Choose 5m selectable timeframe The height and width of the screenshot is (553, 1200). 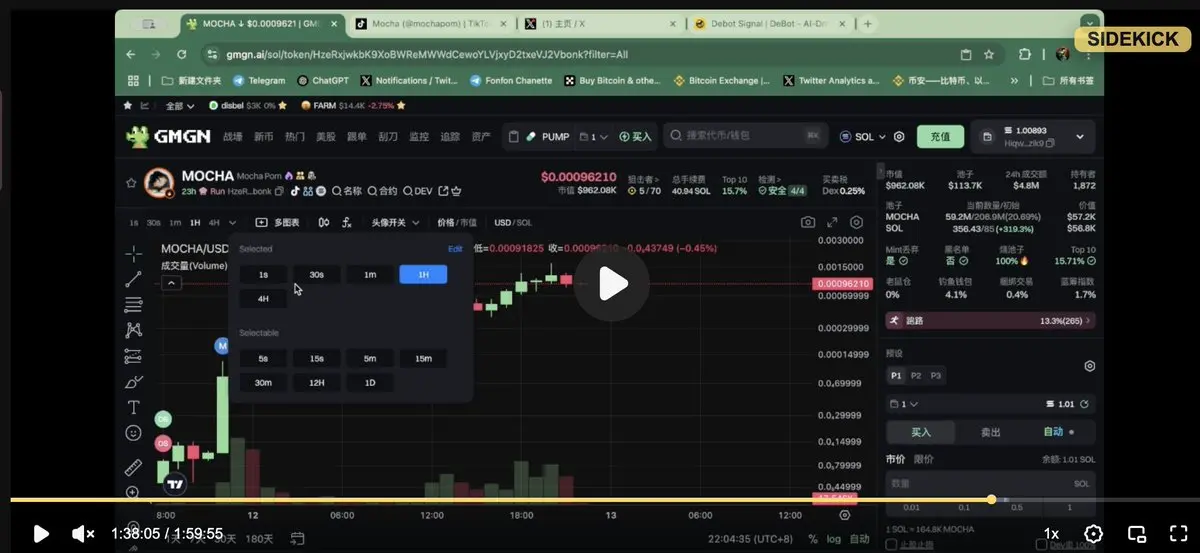tap(370, 358)
